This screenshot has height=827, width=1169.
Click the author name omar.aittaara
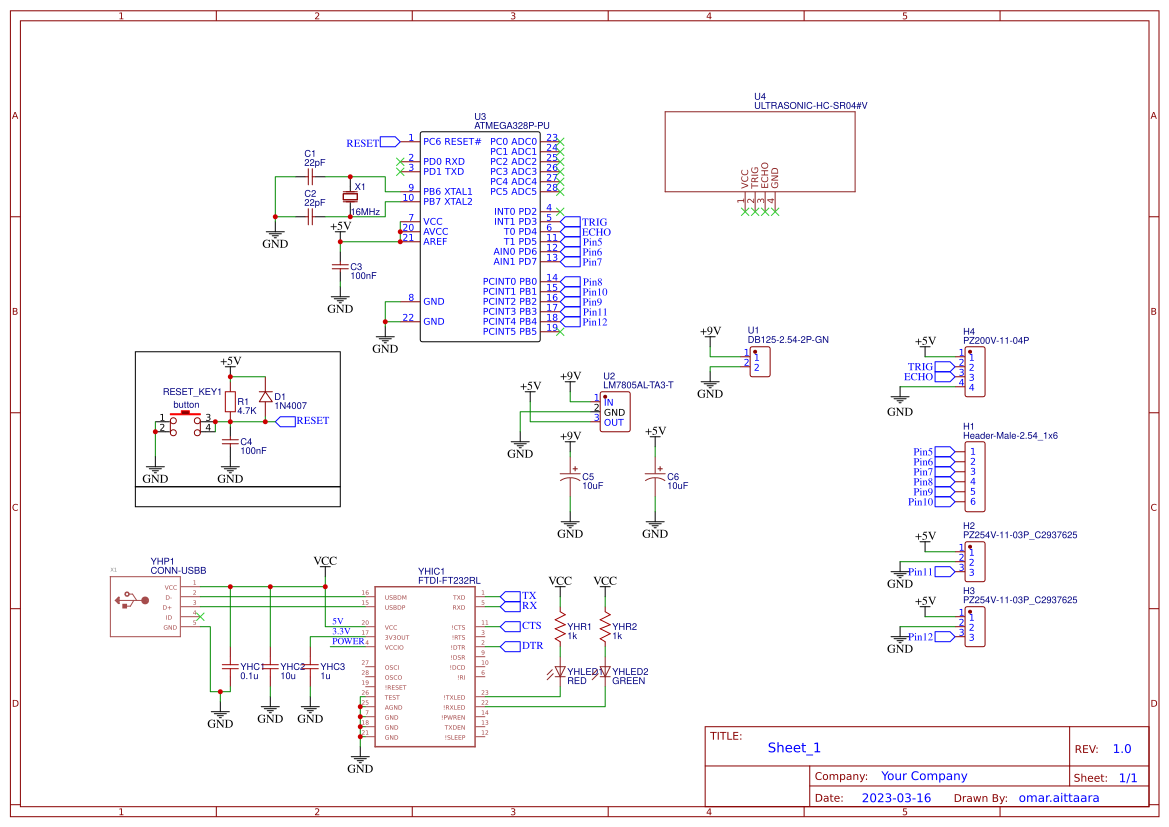[x=1059, y=798]
